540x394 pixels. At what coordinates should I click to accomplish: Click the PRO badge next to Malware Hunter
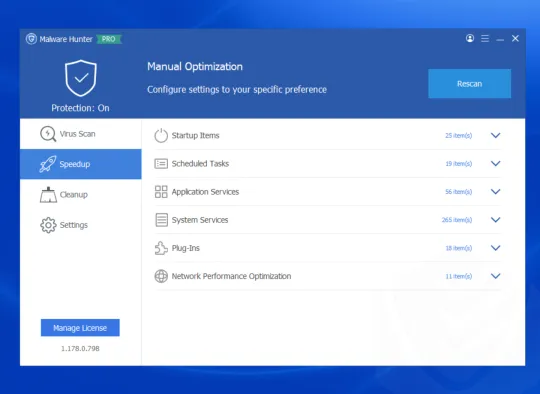click(x=109, y=39)
